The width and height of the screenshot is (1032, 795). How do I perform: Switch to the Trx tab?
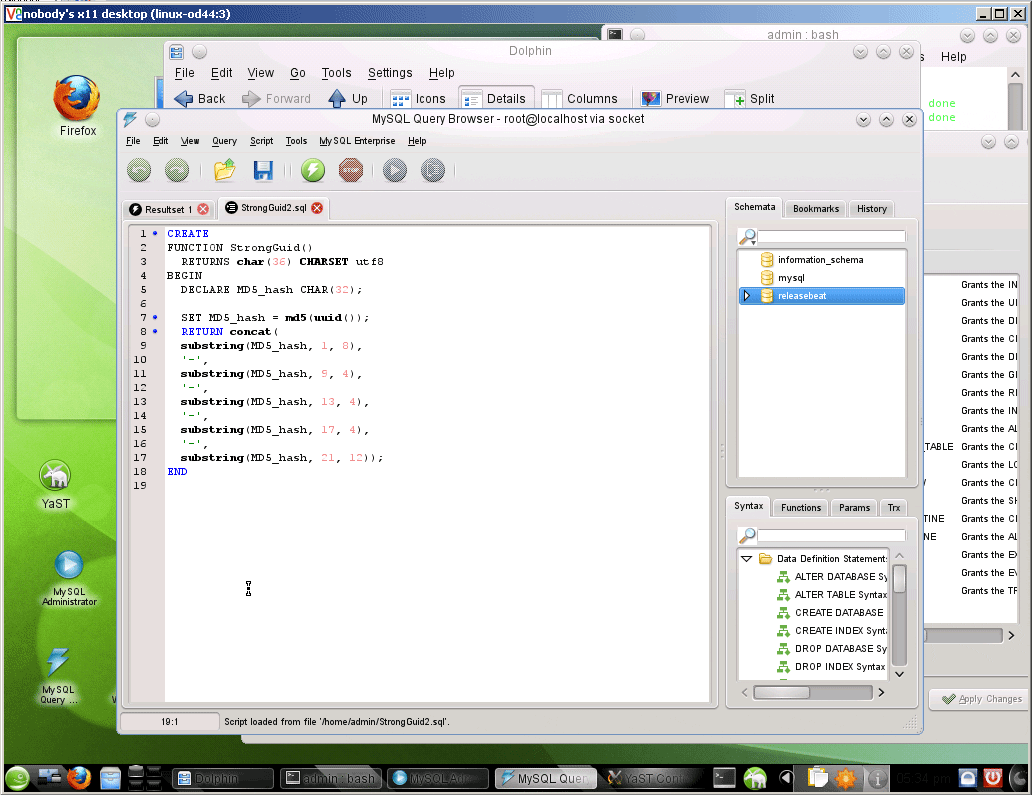pos(894,507)
